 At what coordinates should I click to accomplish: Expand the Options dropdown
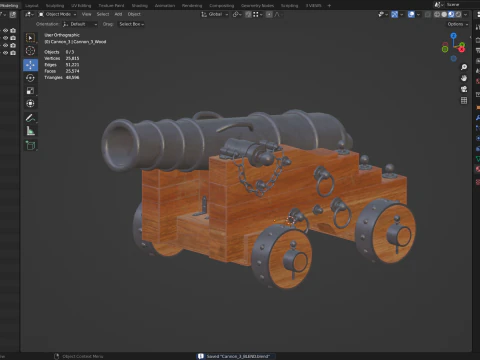click(x=458, y=24)
